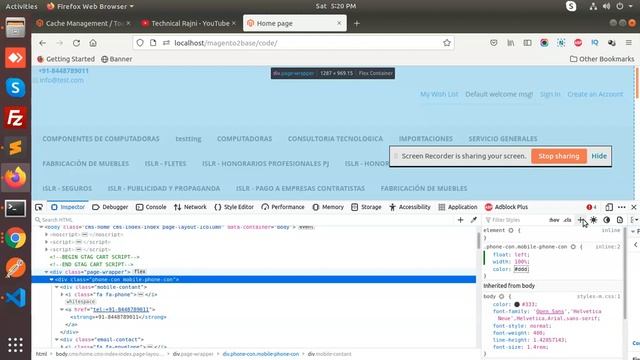The width and height of the screenshot is (640, 360).
Task: Expand the noscript node
Action: click(x=46, y=235)
